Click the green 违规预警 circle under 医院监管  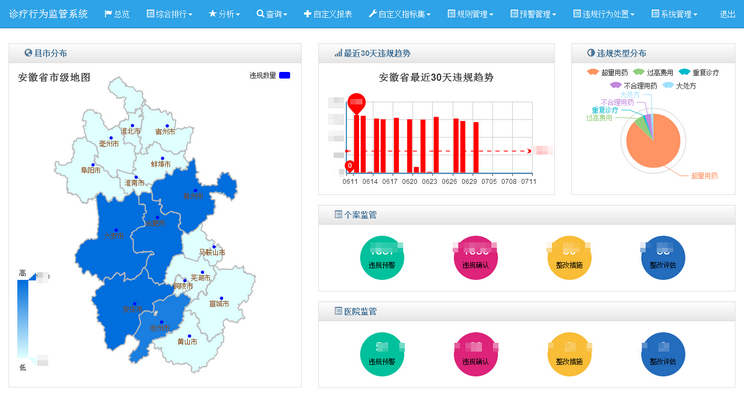point(381,354)
